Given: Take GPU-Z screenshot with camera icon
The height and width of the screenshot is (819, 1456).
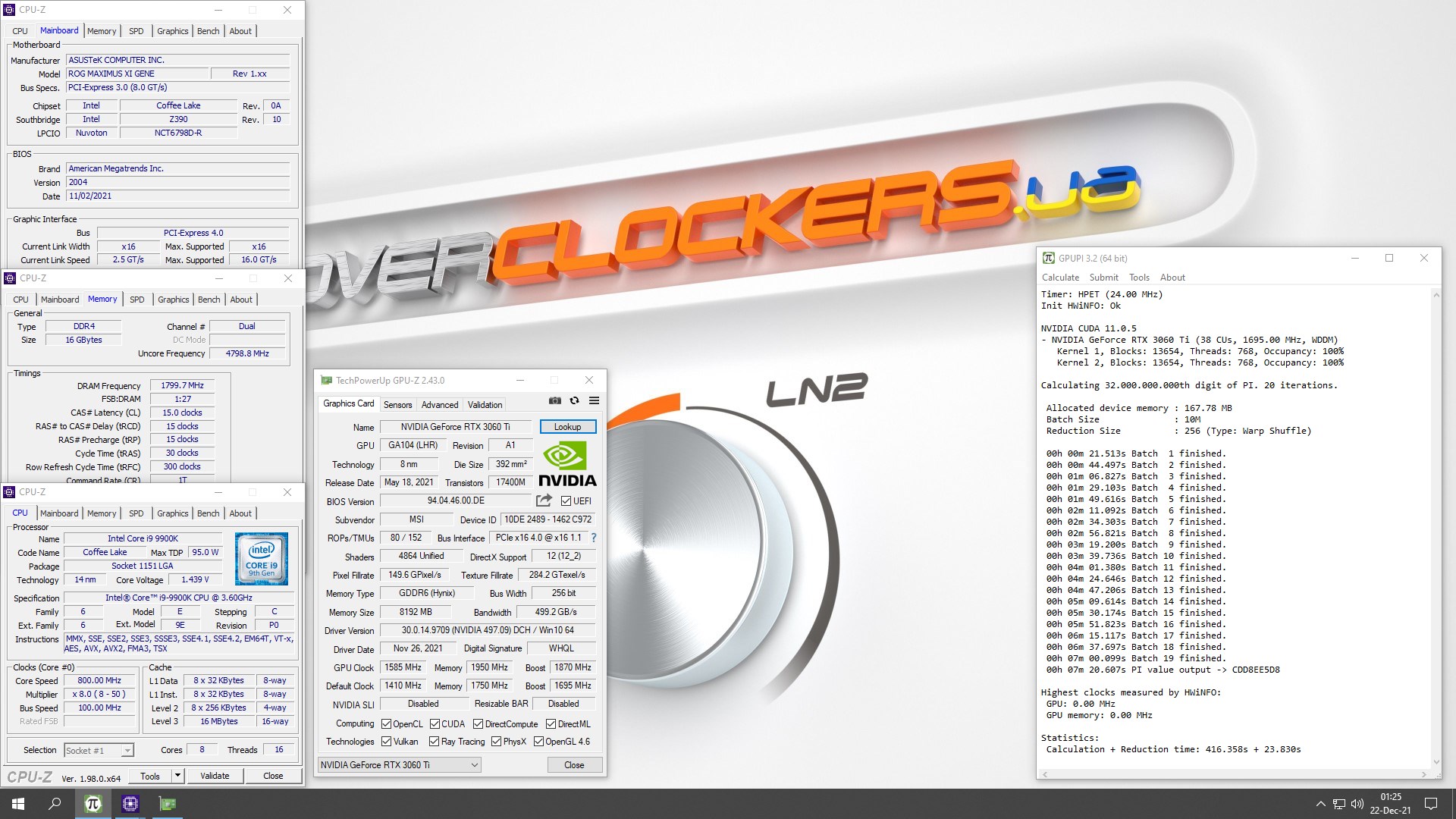Looking at the screenshot, I should click(x=555, y=400).
